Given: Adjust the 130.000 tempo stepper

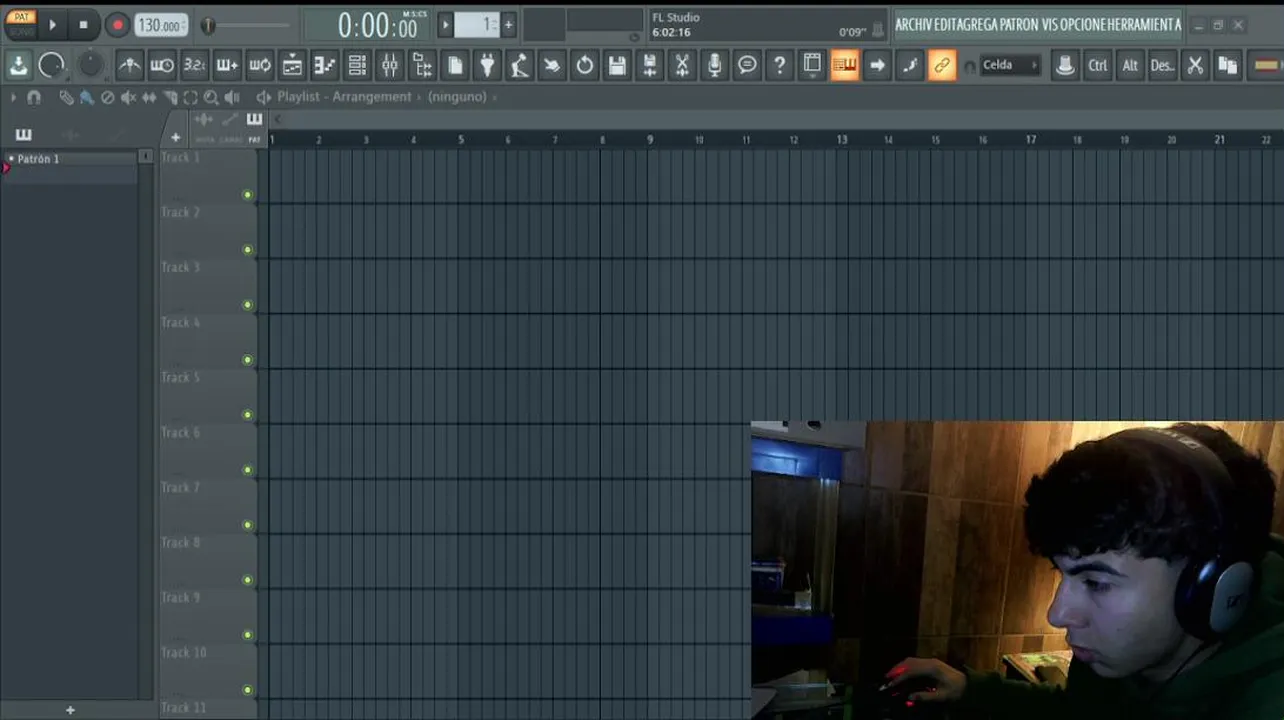Looking at the screenshot, I should click(x=161, y=25).
